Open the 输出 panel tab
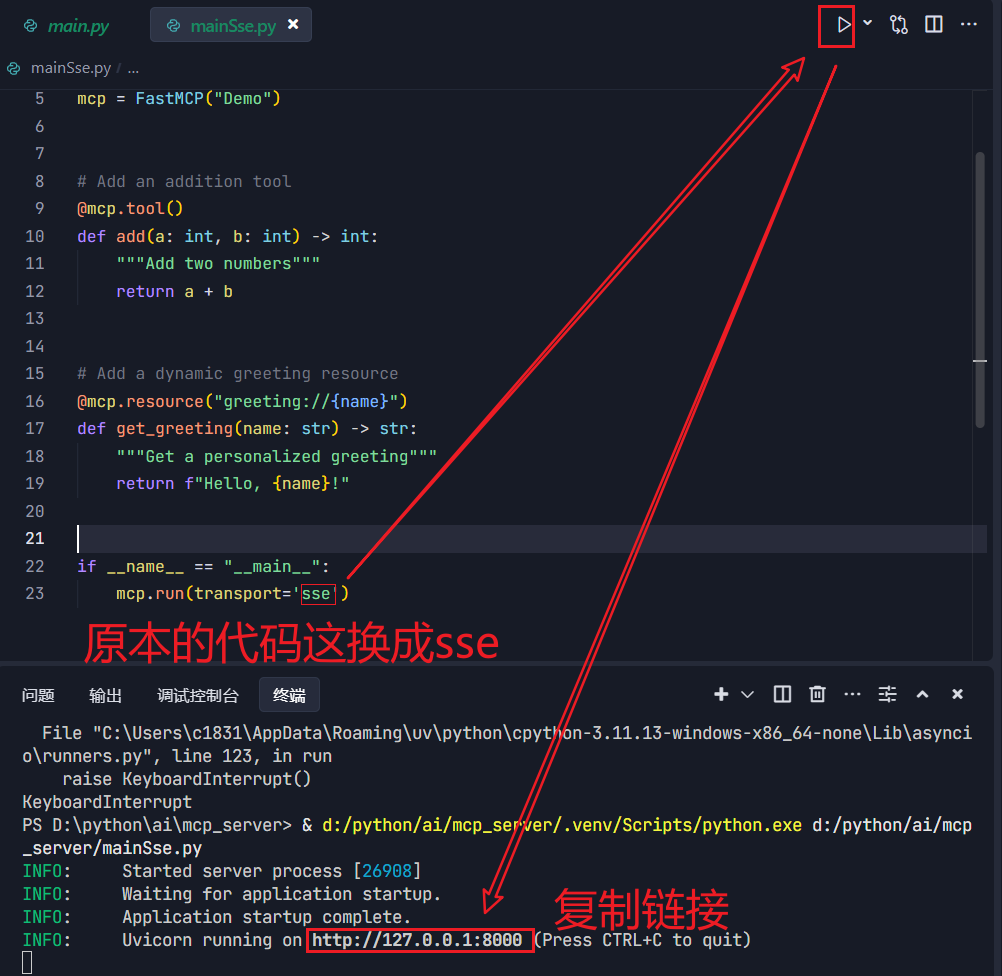Image resolution: width=1002 pixels, height=976 pixels. (x=105, y=695)
